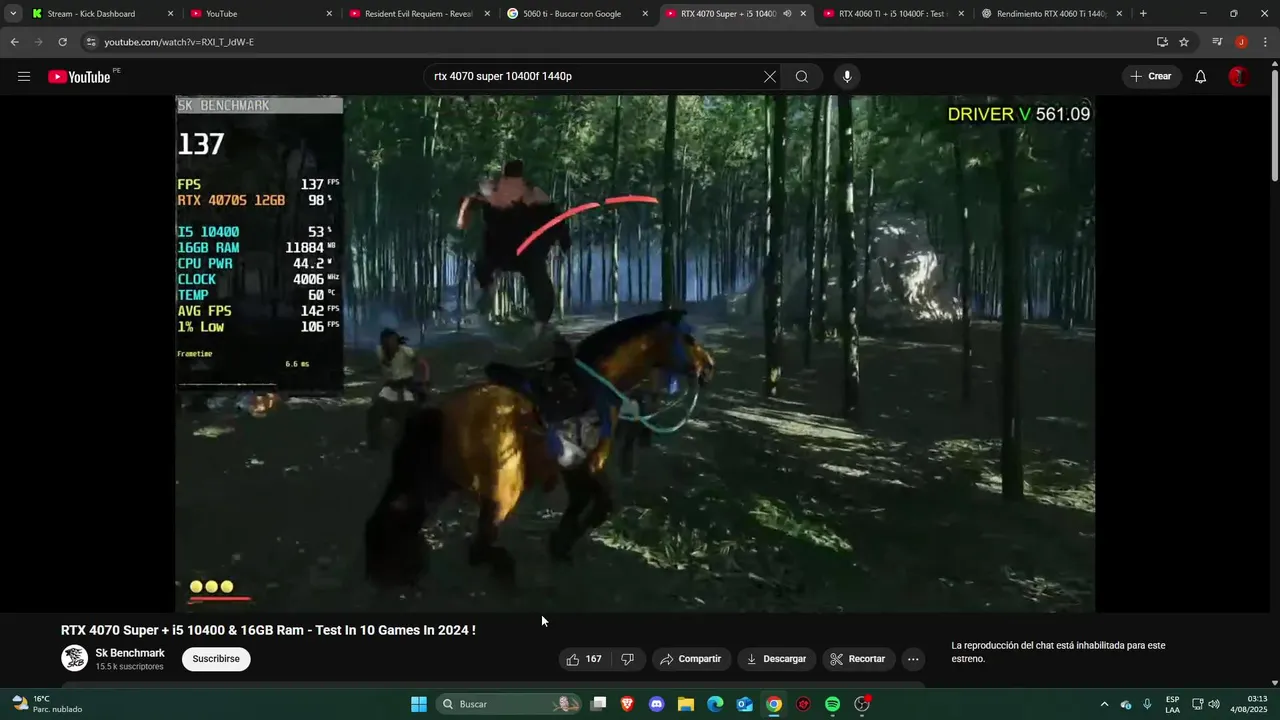Open ESP LAA language indicator
This screenshot has height=720, width=1280.
point(1172,704)
